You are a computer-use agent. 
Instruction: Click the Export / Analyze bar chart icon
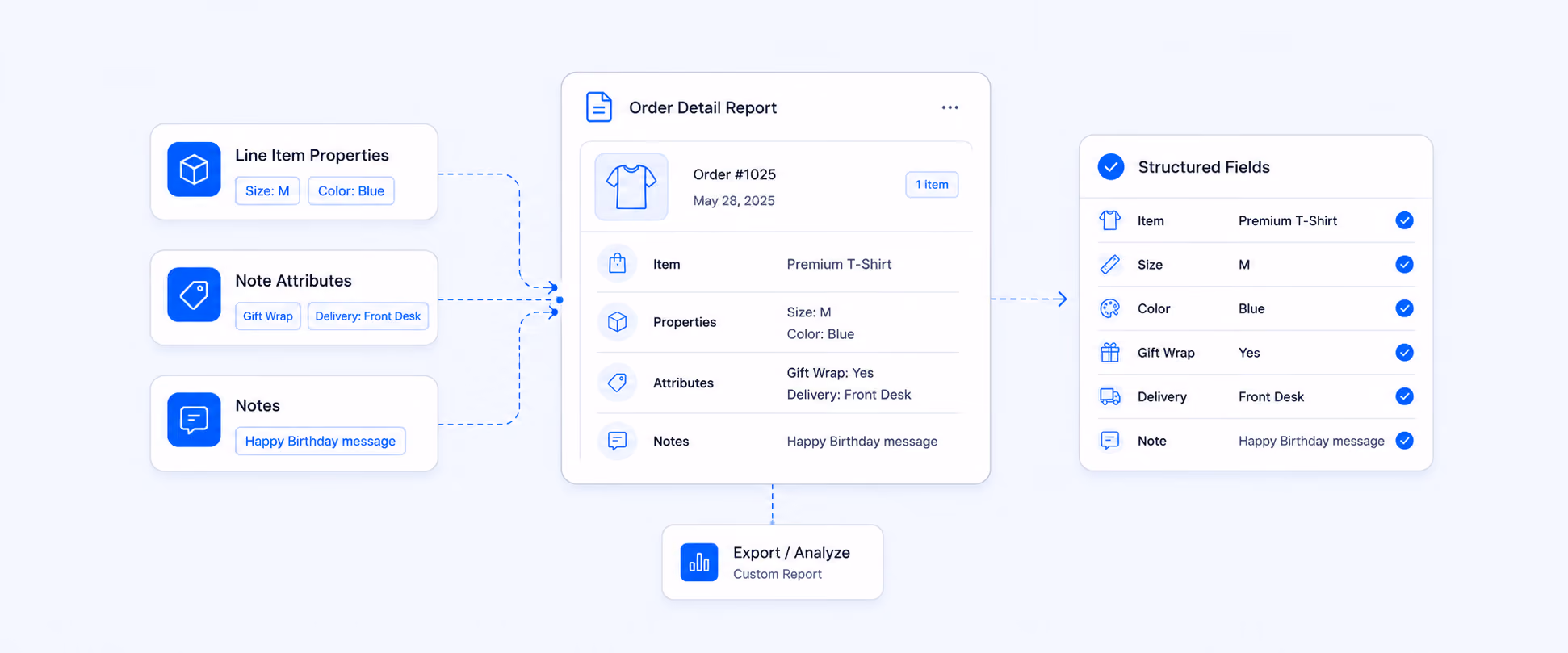pyautogui.click(x=699, y=562)
